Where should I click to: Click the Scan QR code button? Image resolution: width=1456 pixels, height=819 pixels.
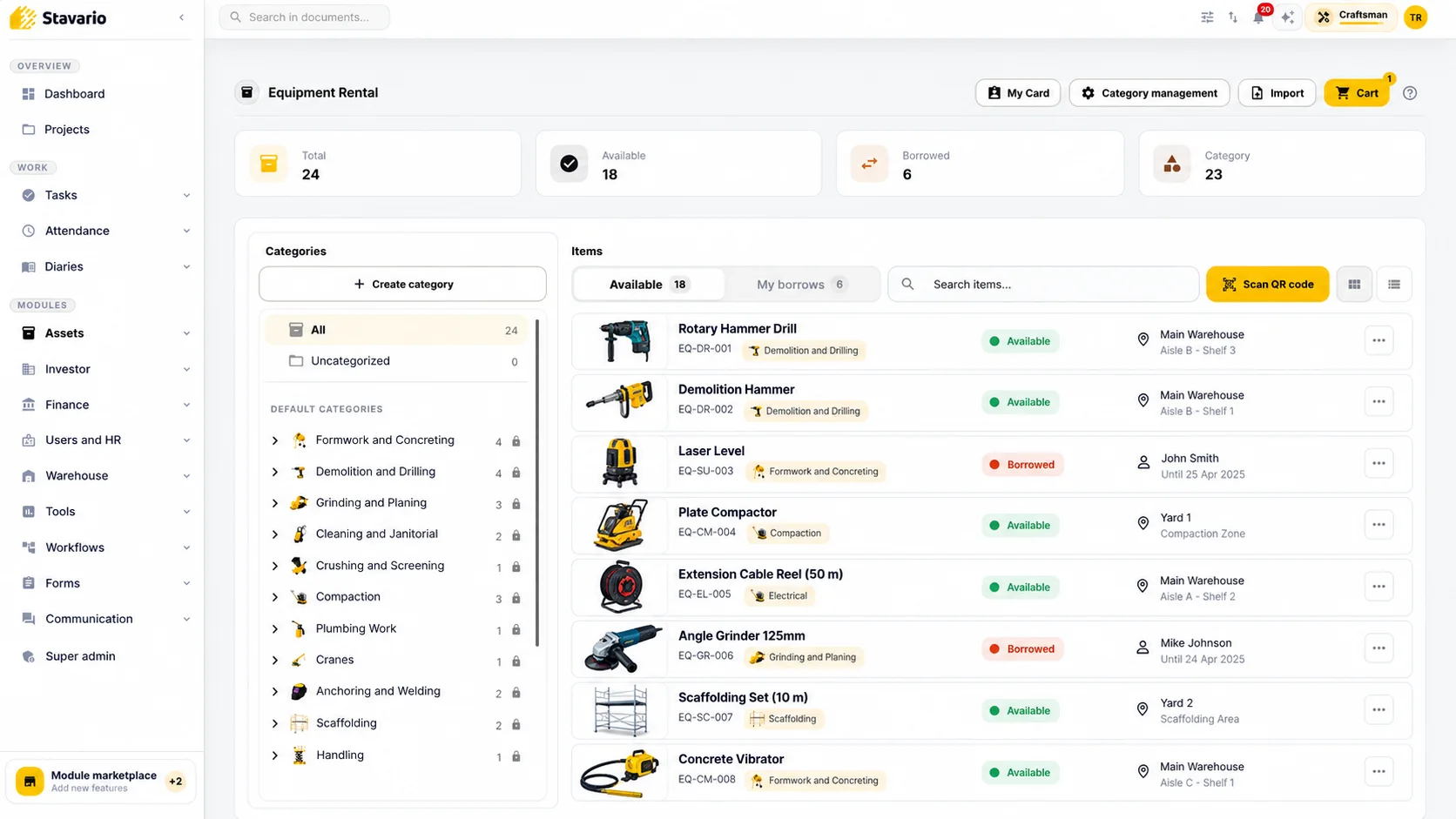(x=1267, y=285)
